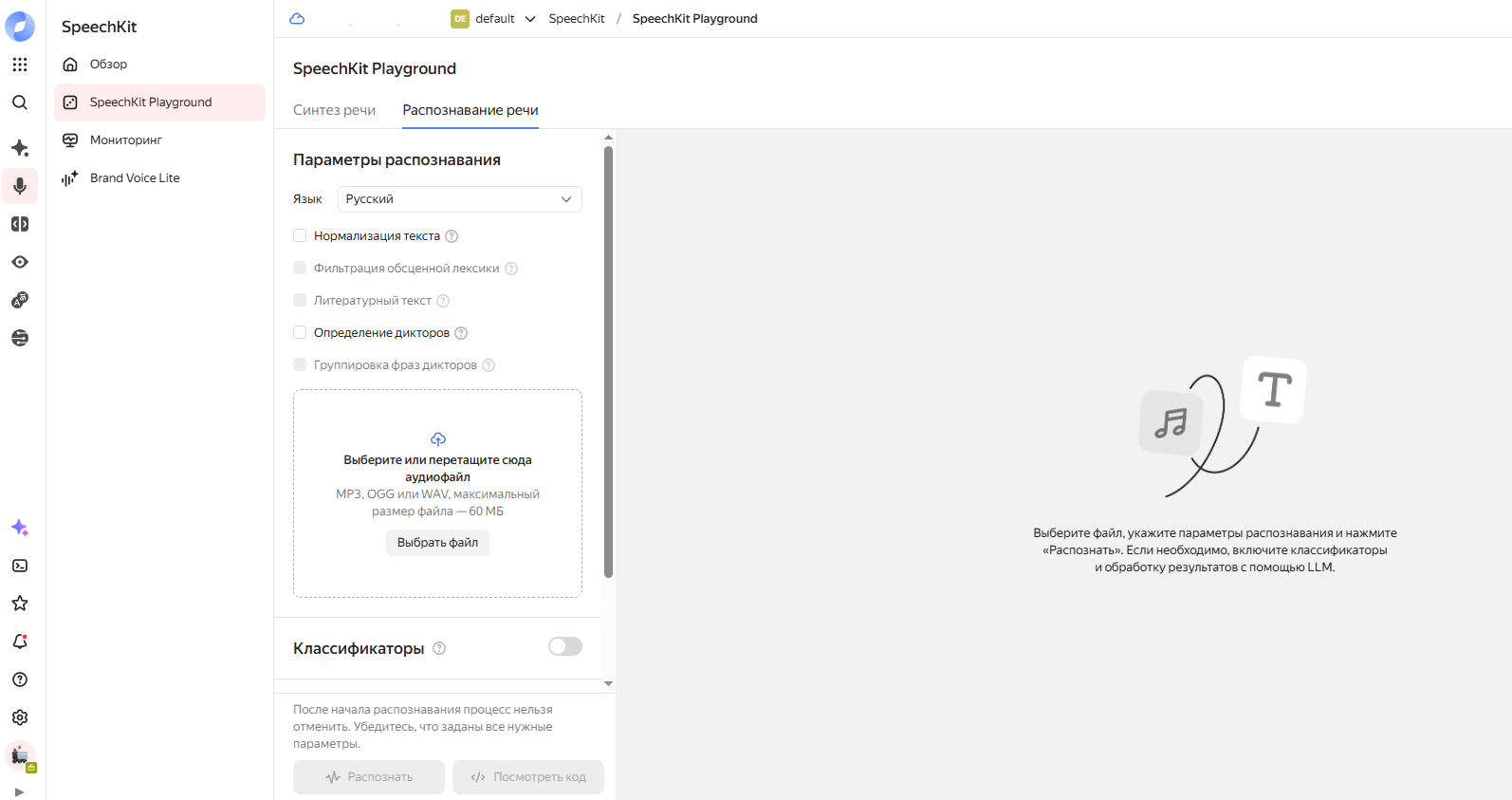Image resolution: width=1512 pixels, height=800 pixels.
Task: Open Мониторинг in the sidebar
Action: tap(159, 140)
